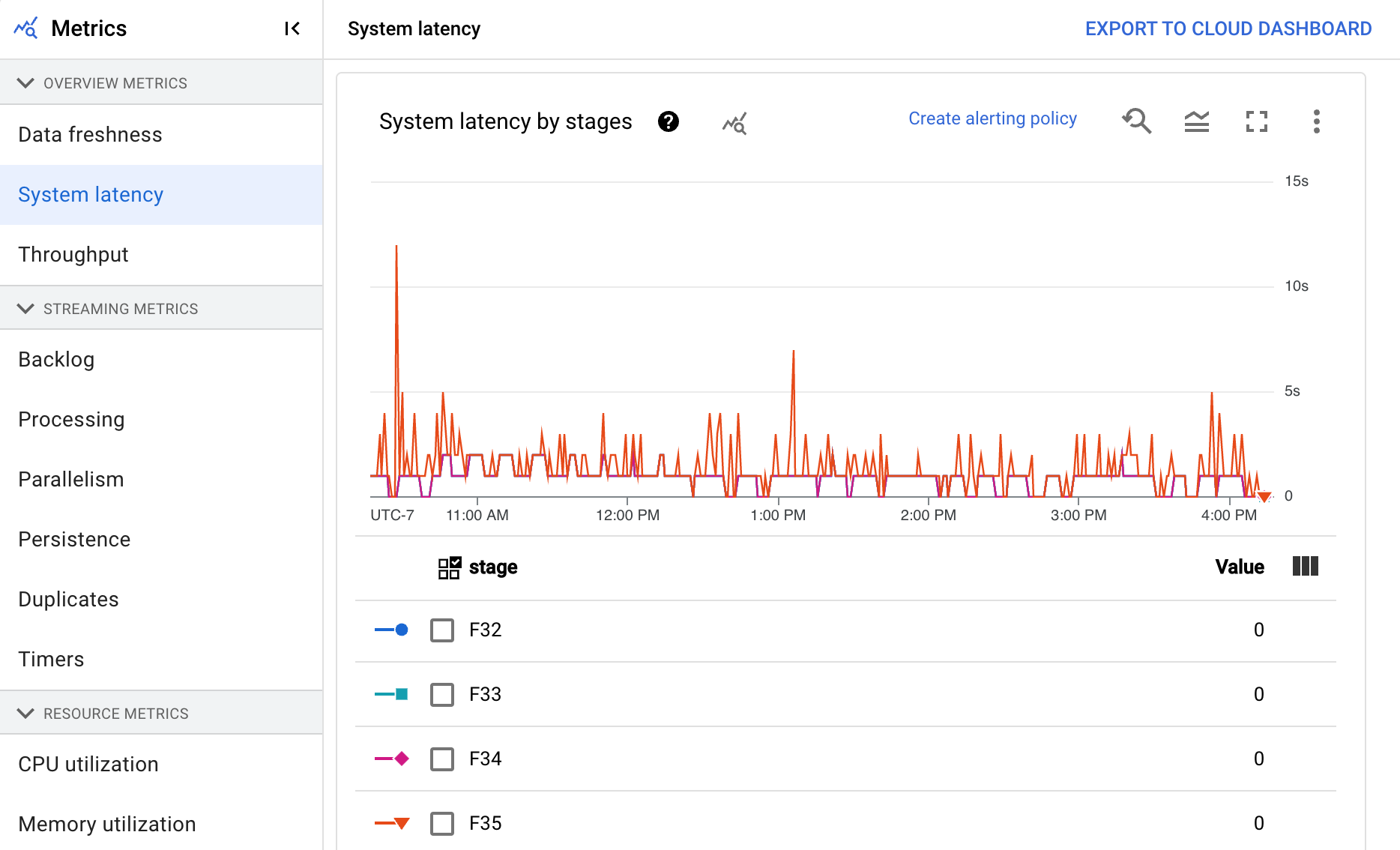Collapse the STREAMING METRICS section
Screen dimensions: 1400x850
click(26, 308)
